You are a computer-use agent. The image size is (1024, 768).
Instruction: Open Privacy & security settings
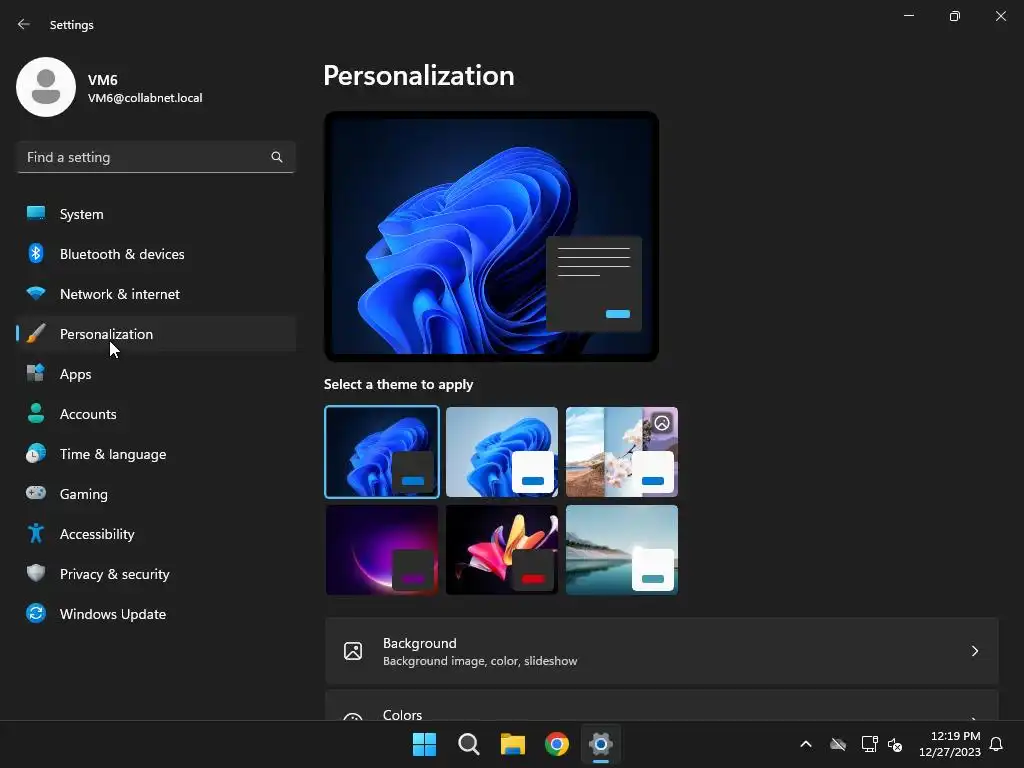point(156,574)
